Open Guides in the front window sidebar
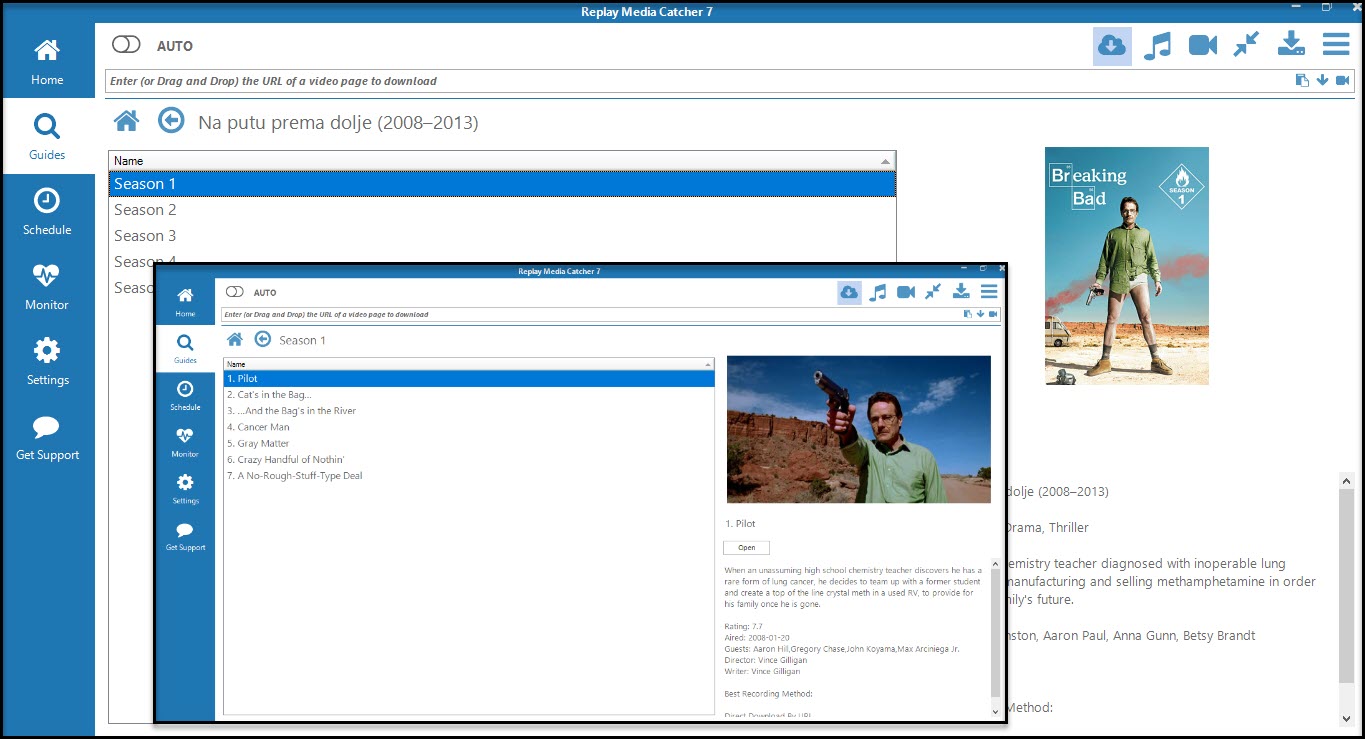The width and height of the screenshot is (1365, 739). click(185, 348)
